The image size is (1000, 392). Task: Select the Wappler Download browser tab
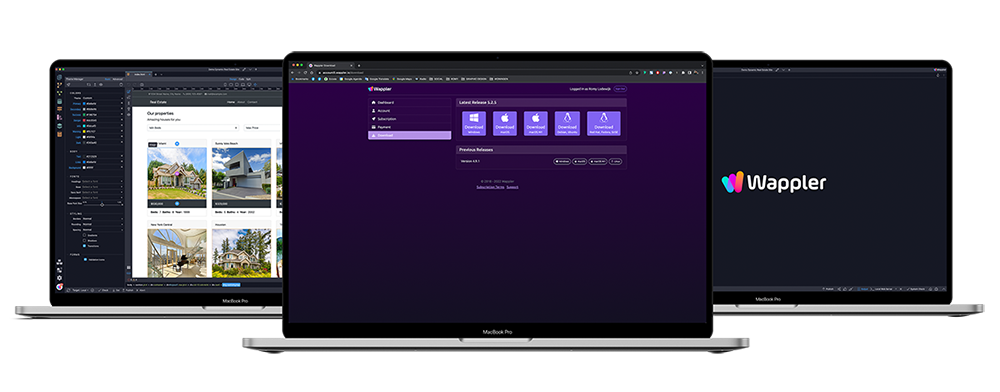tap(330, 65)
